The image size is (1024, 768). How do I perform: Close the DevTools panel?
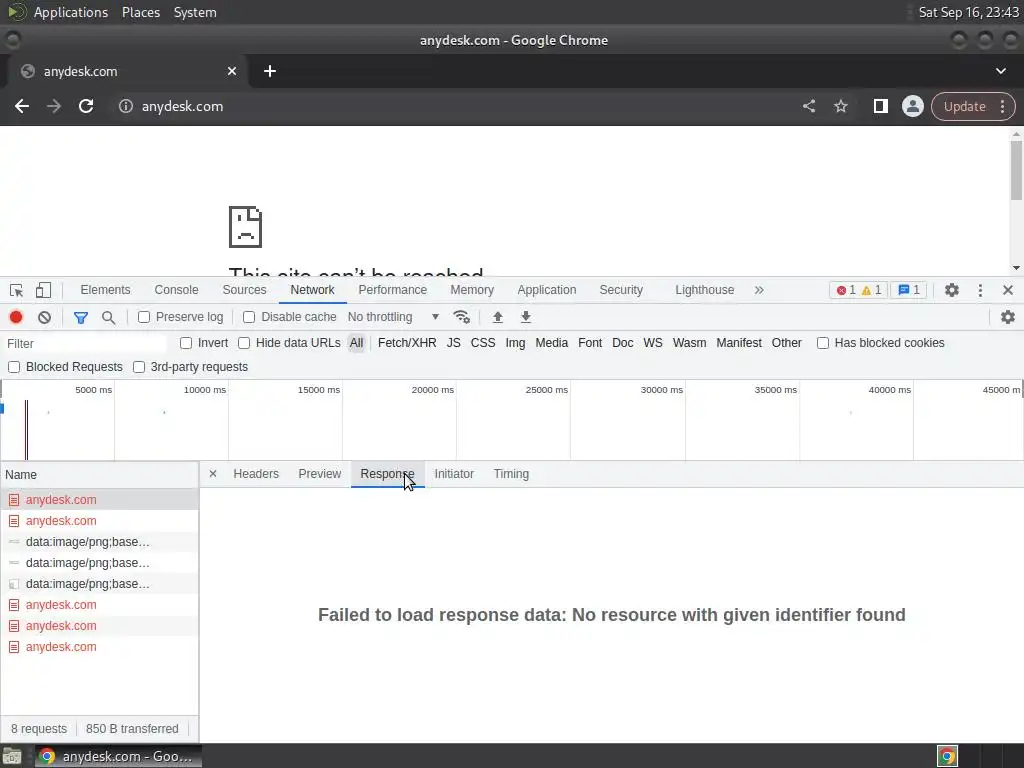1008,290
